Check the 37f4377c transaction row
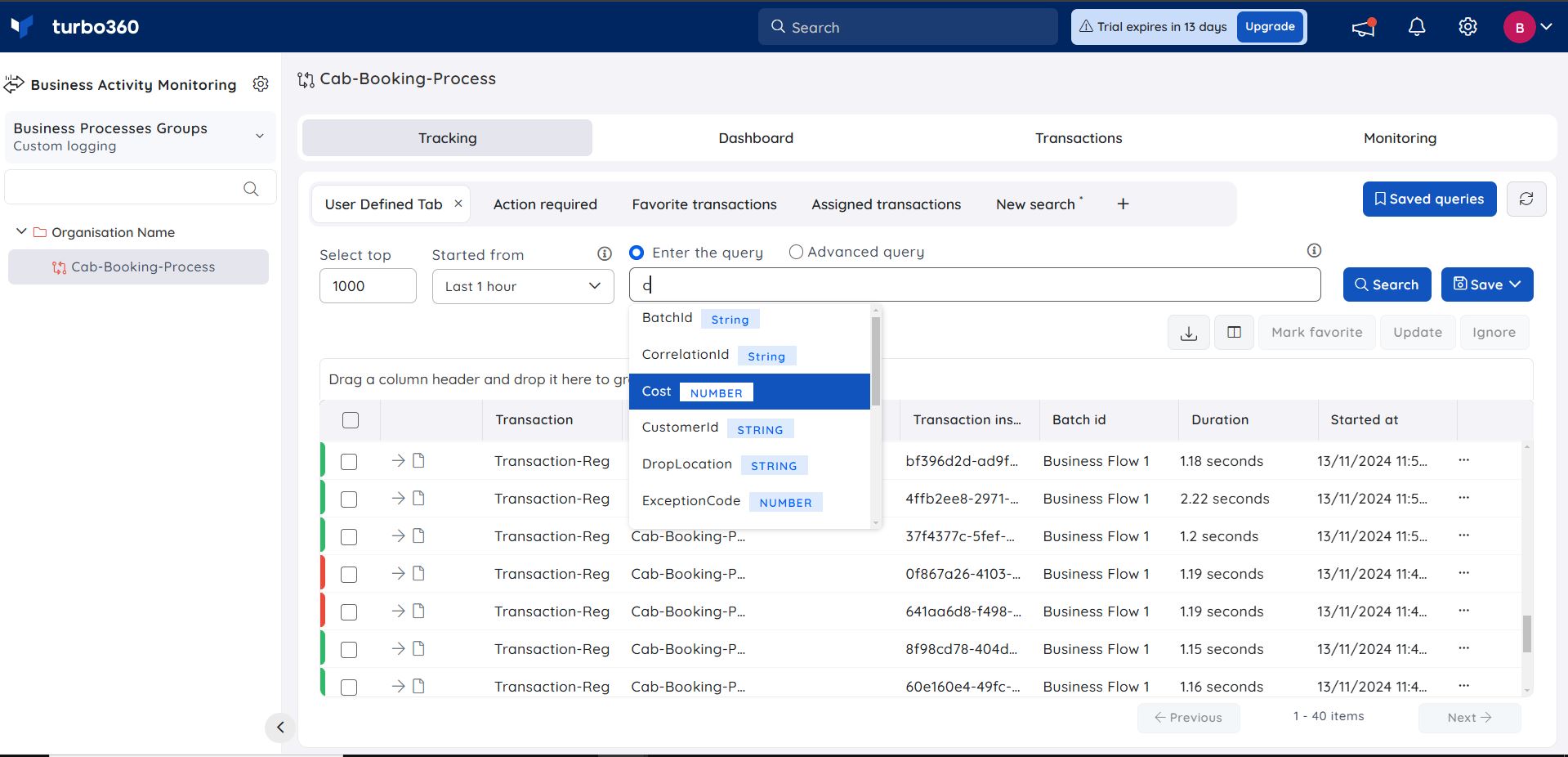 tap(349, 537)
